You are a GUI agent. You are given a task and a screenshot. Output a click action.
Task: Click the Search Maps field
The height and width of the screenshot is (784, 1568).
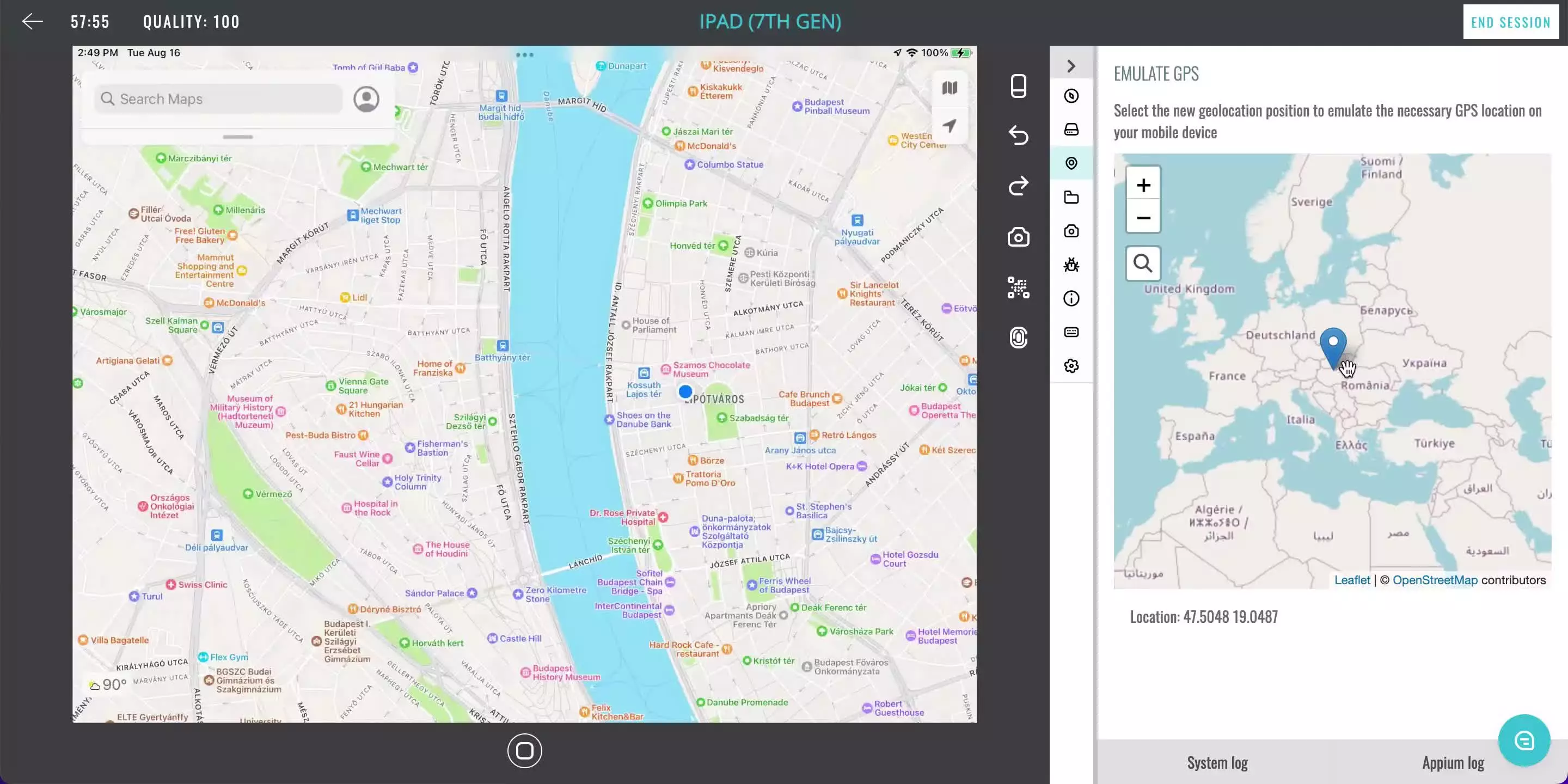pos(218,99)
